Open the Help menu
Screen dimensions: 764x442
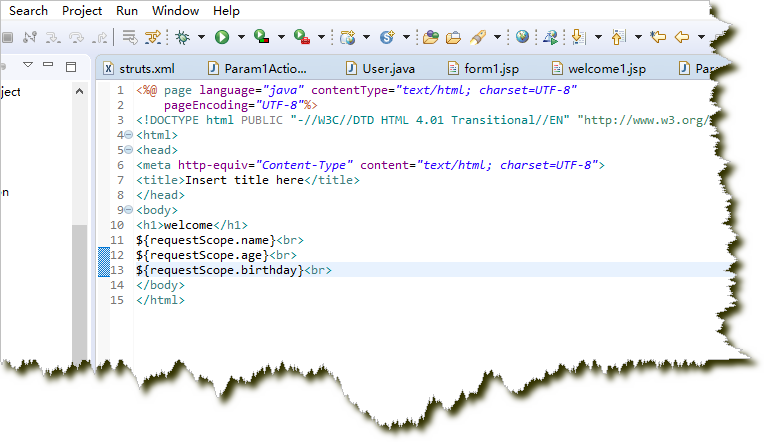(x=226, y=11)
